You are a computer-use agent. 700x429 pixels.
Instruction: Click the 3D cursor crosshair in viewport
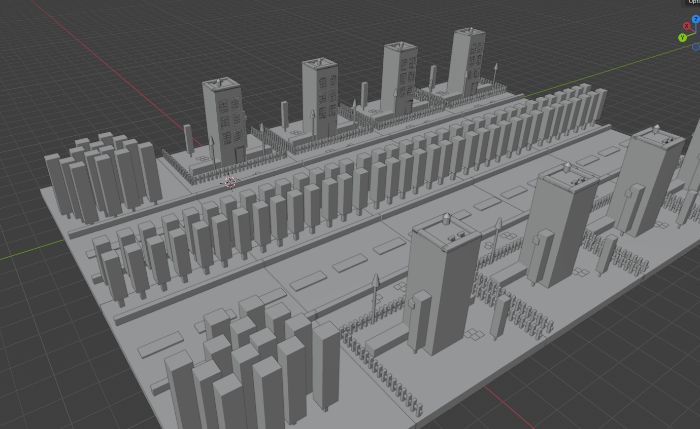(230, 182)
